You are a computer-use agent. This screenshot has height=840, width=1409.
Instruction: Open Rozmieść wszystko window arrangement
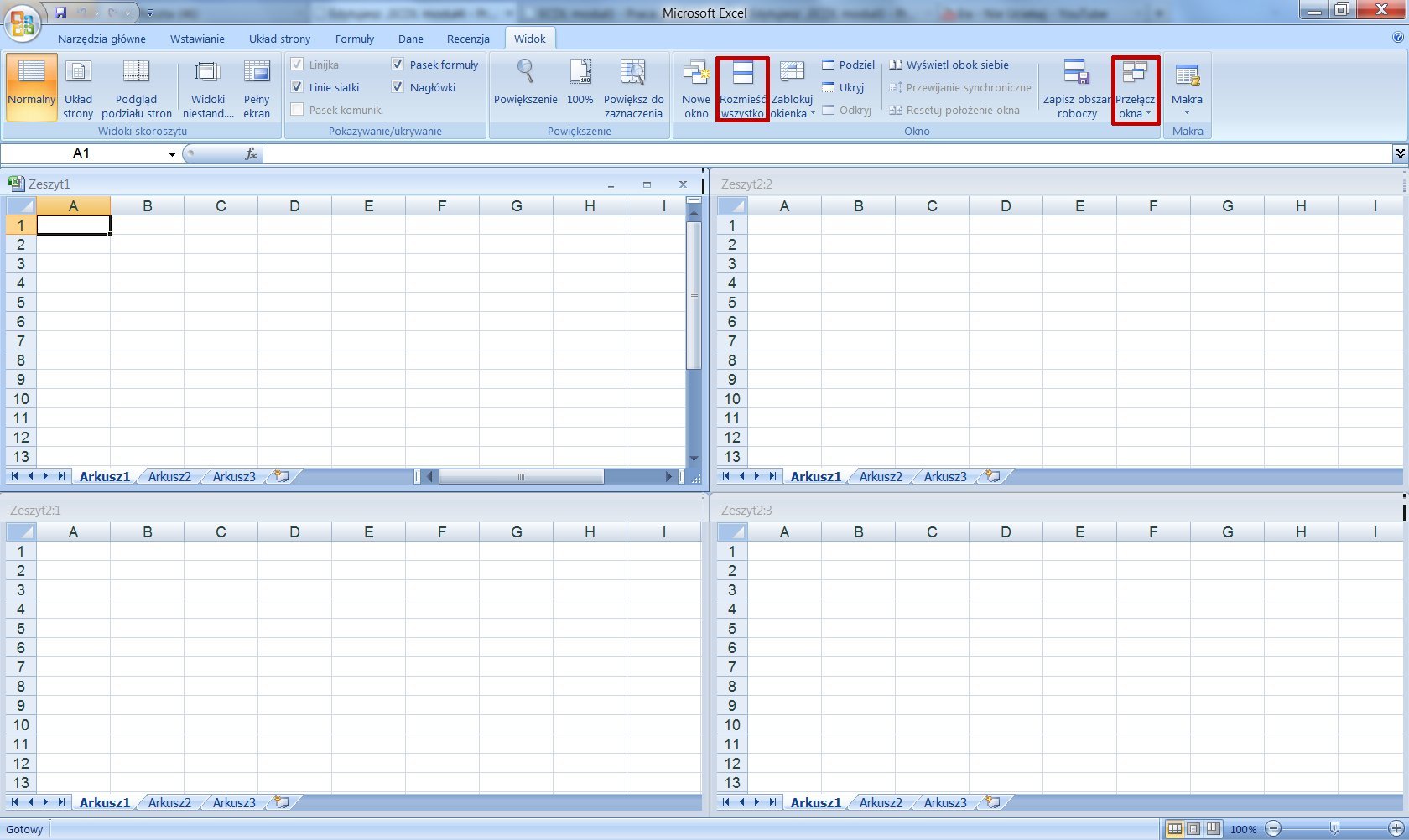pyautogui.click(x=742, y=88)
